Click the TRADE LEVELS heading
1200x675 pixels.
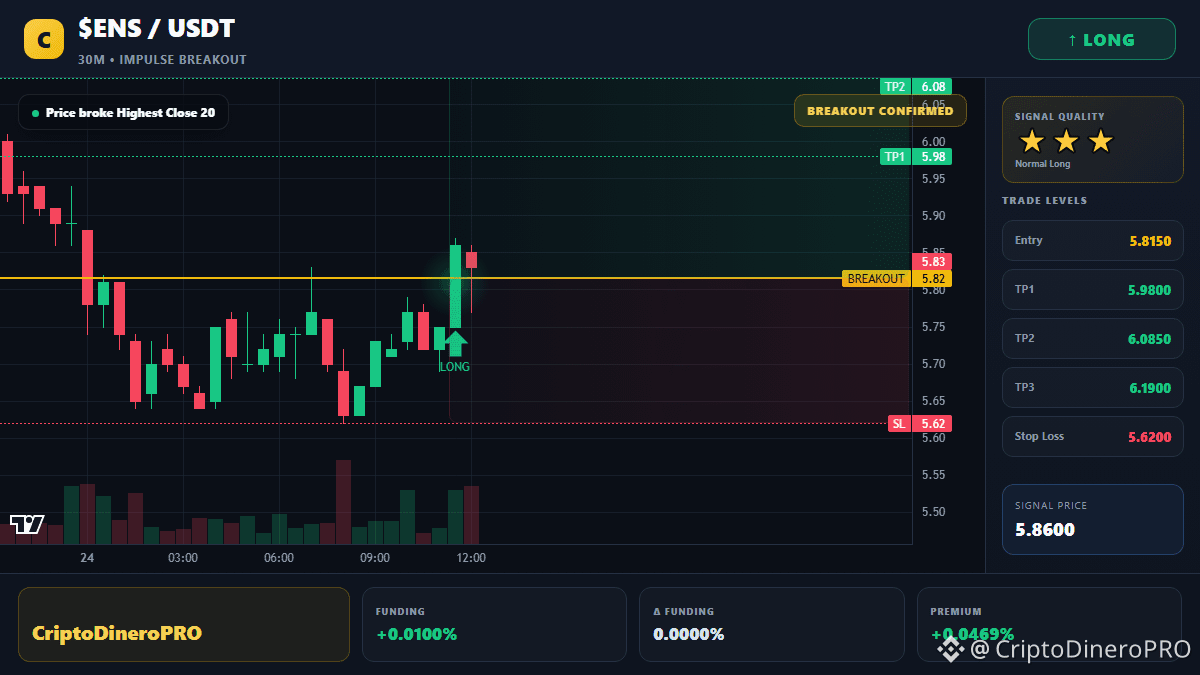point(1044,201)
